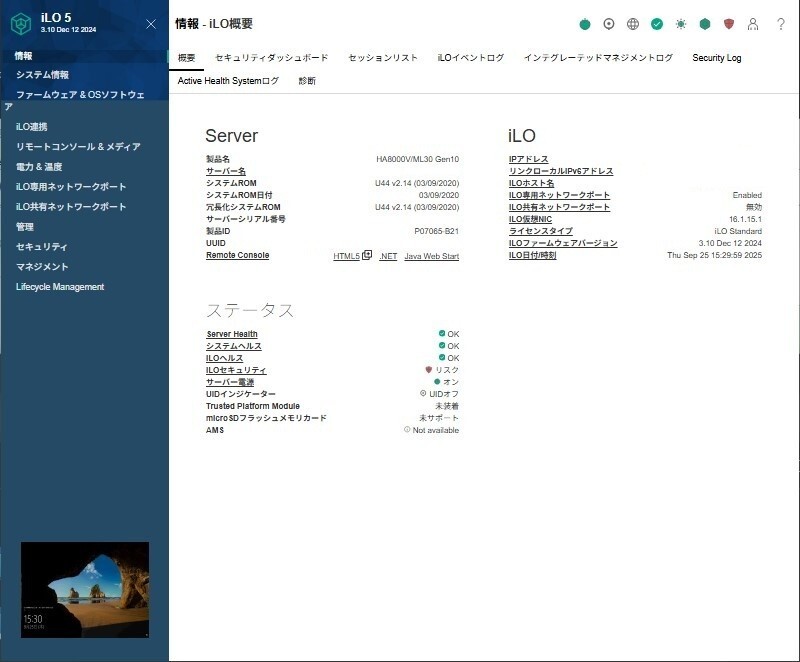Viewport: 800px width, 662px height.
Task: Click the green checkmark health status icon
Action: click(x=657, y=24)
